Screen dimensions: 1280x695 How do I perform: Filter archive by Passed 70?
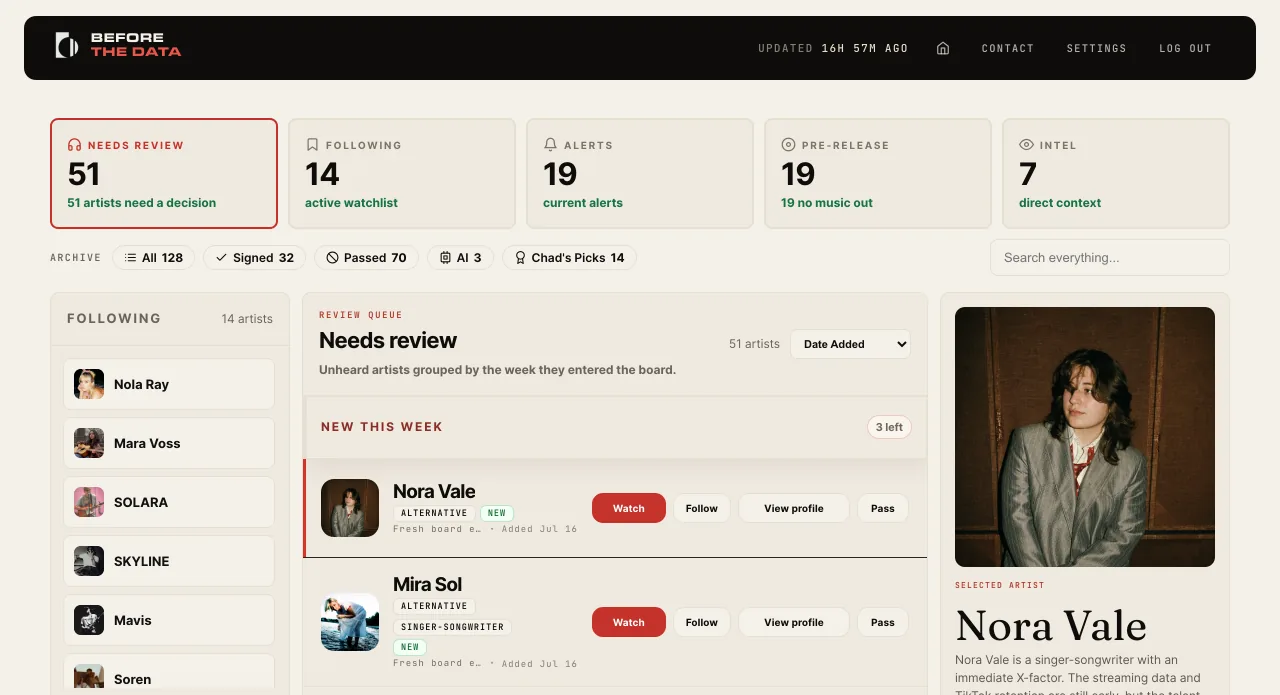point(366,258)
